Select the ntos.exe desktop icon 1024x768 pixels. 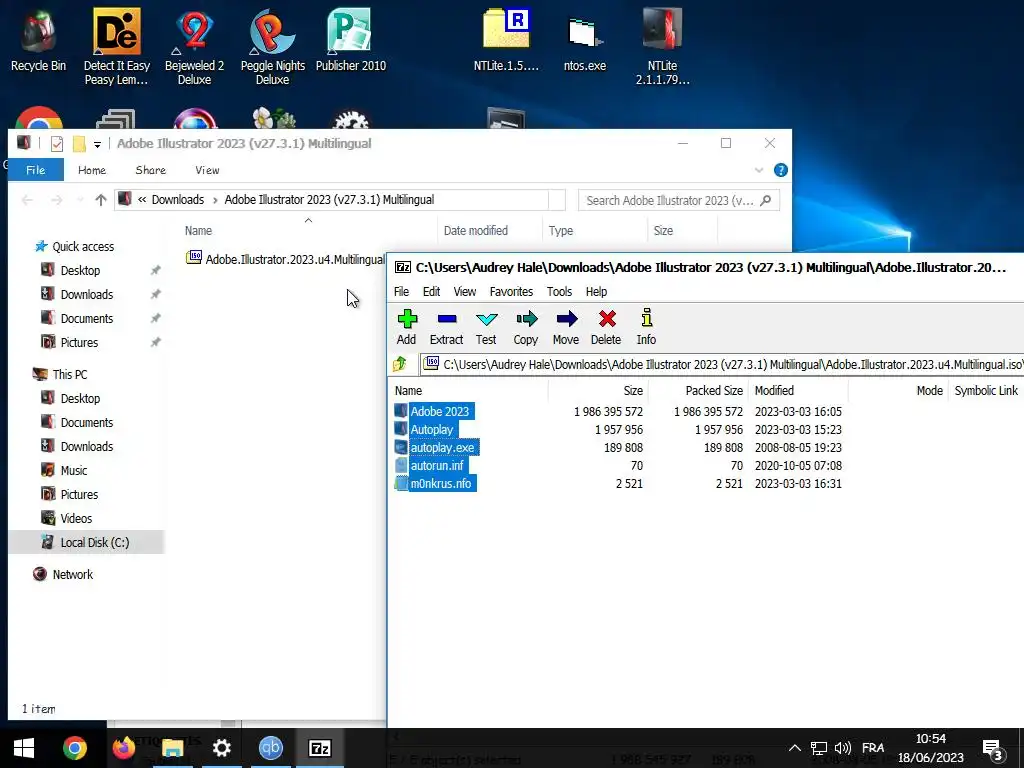[584, 43]
